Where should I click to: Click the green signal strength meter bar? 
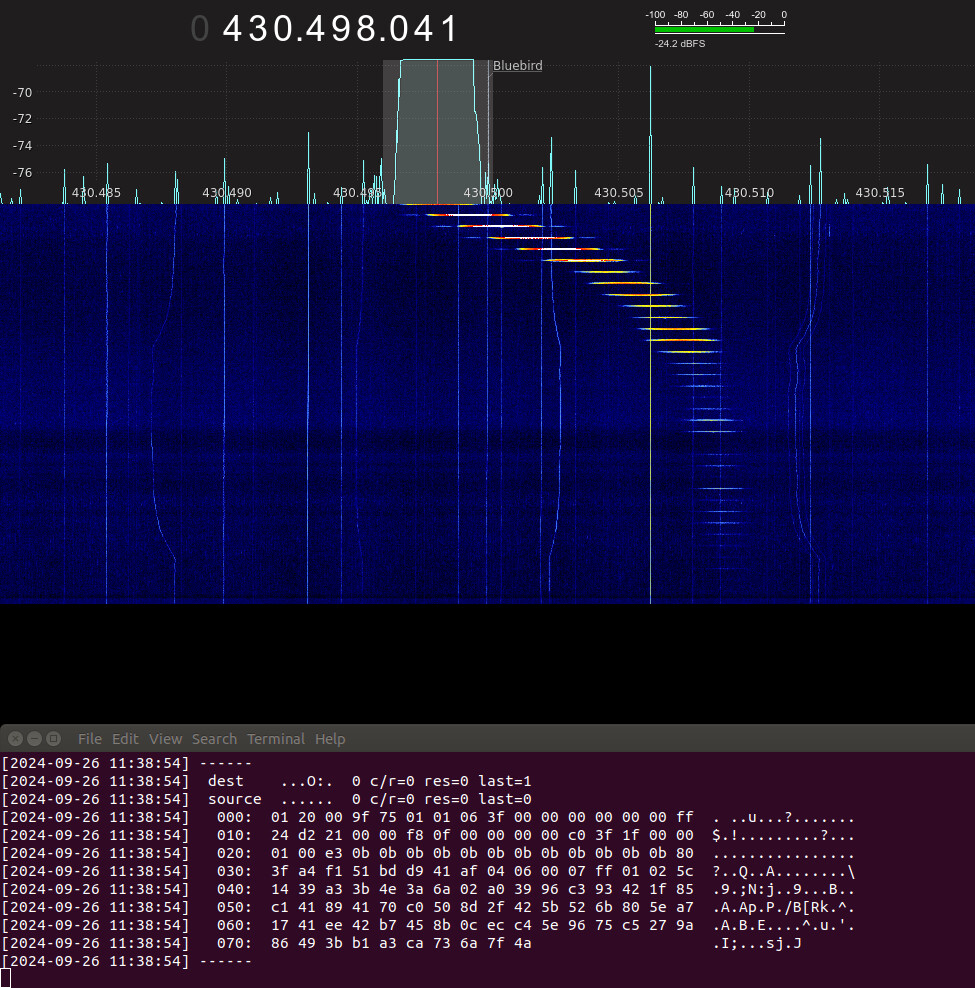[704, 30]
